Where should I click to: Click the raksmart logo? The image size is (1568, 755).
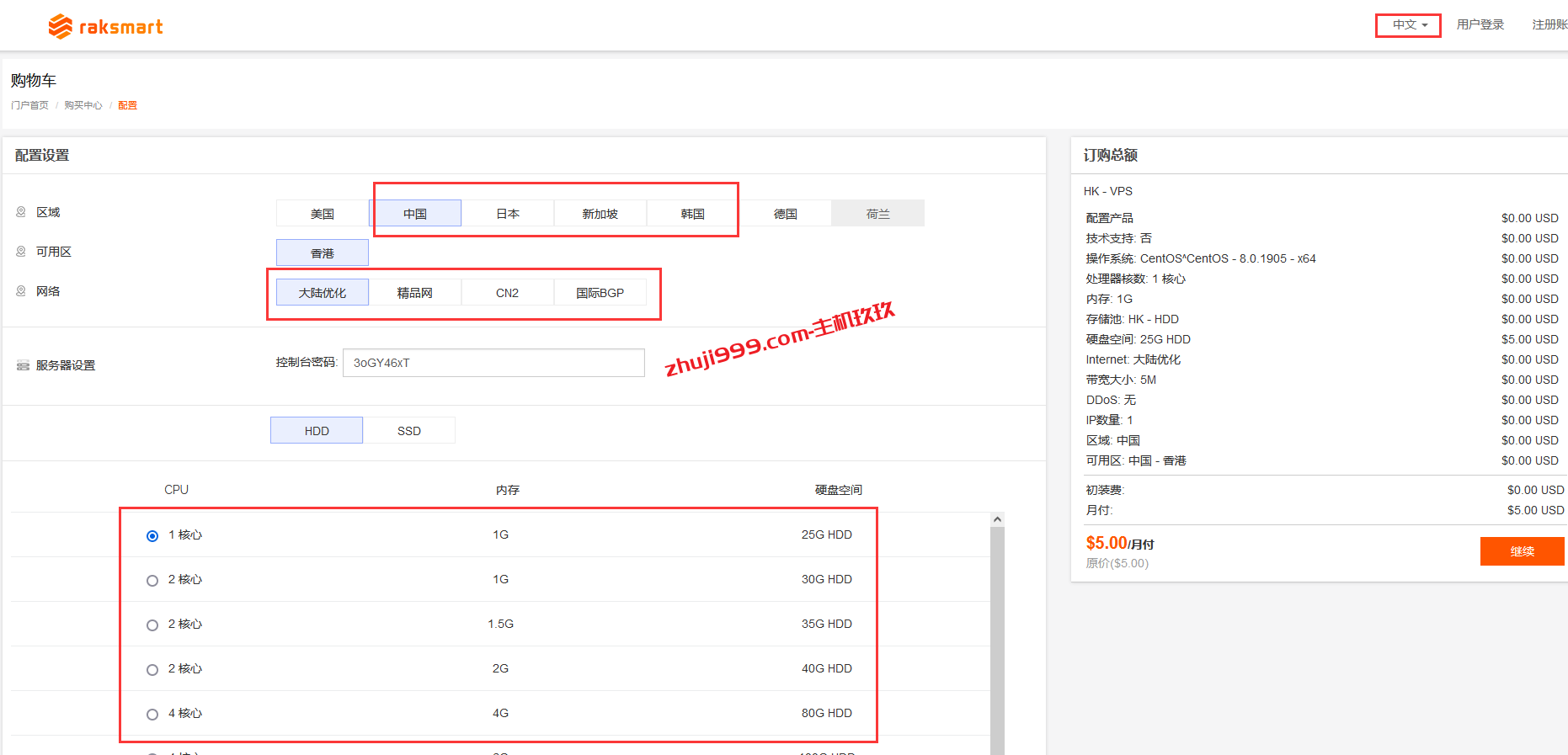(105, 27)
